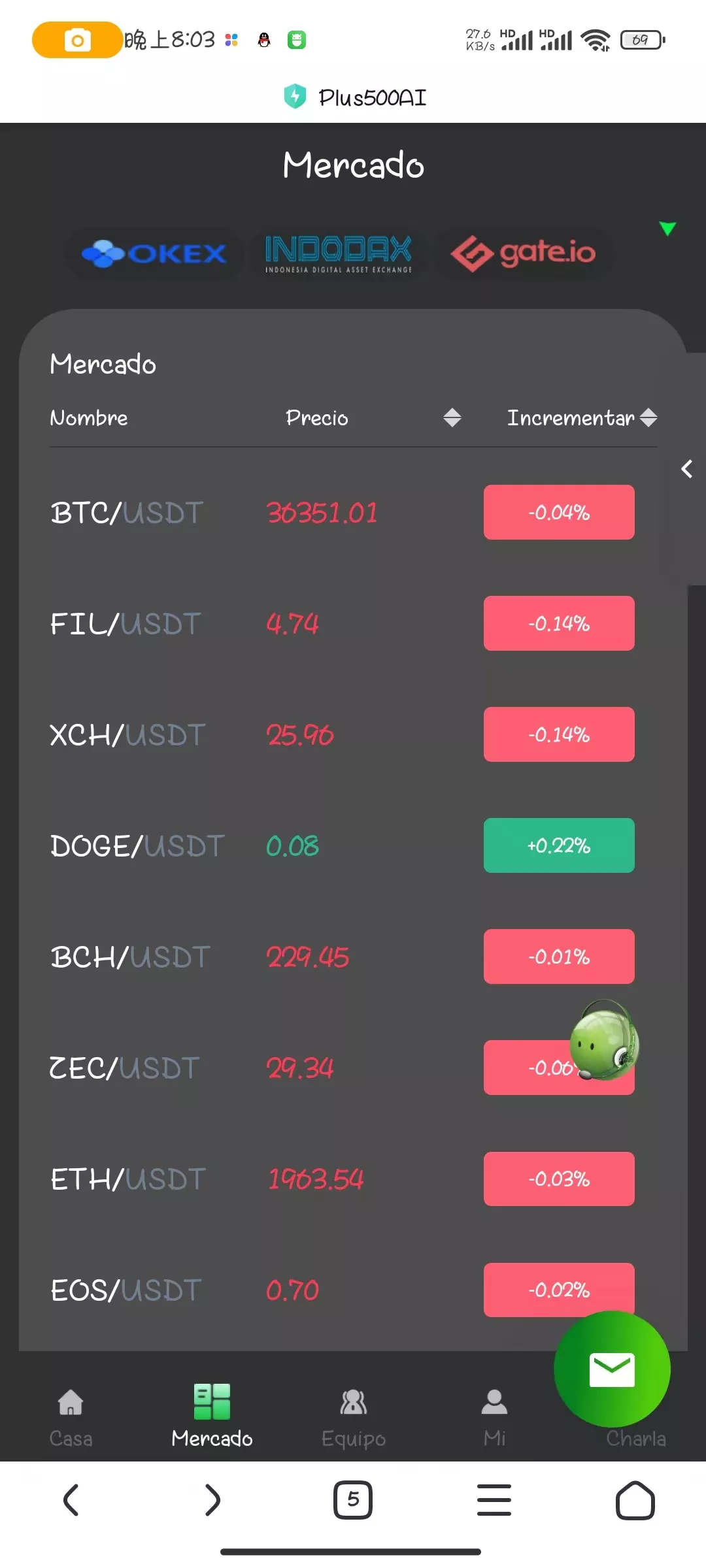Go back with browser back arrow
The width and height of the screenshot is (706, 1568).
[71, 1499]
